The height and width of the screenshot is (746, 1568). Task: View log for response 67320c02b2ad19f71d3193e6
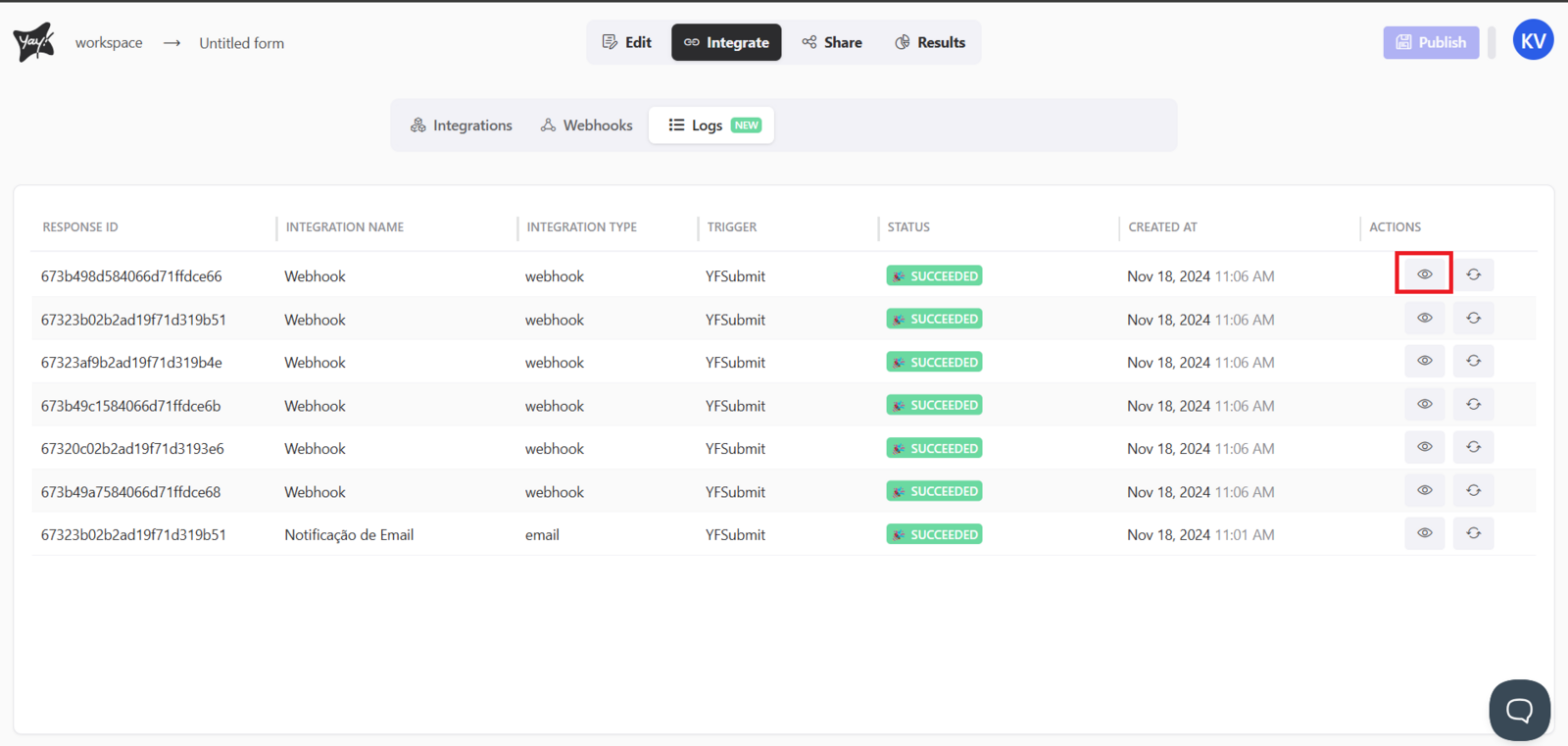pyautogui.click(x=1424, y=447)
